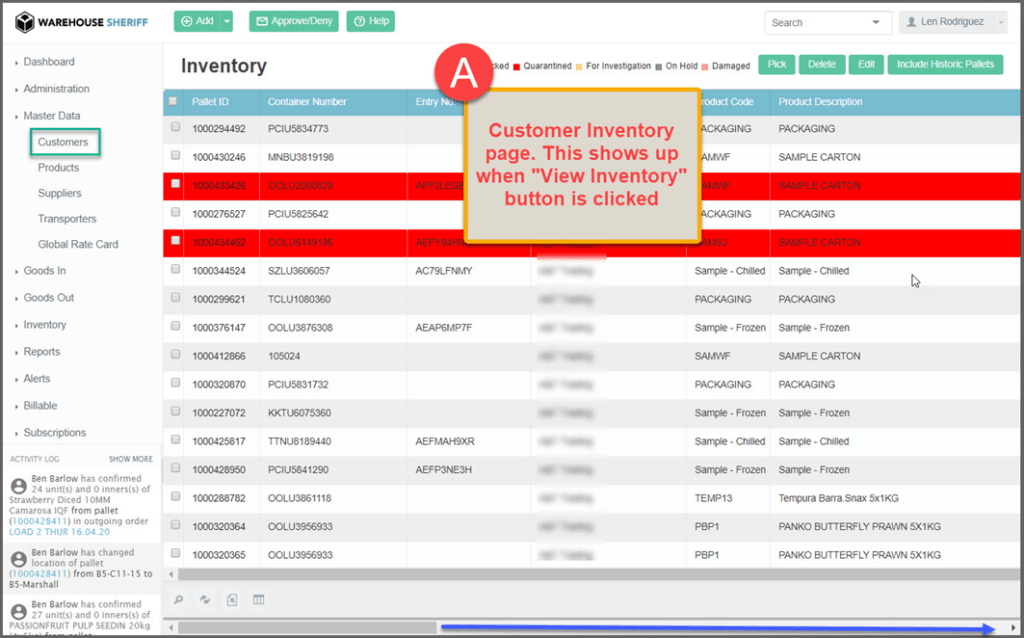Click the Container Number column header
1024x638 pixels.
pos(307,102)
